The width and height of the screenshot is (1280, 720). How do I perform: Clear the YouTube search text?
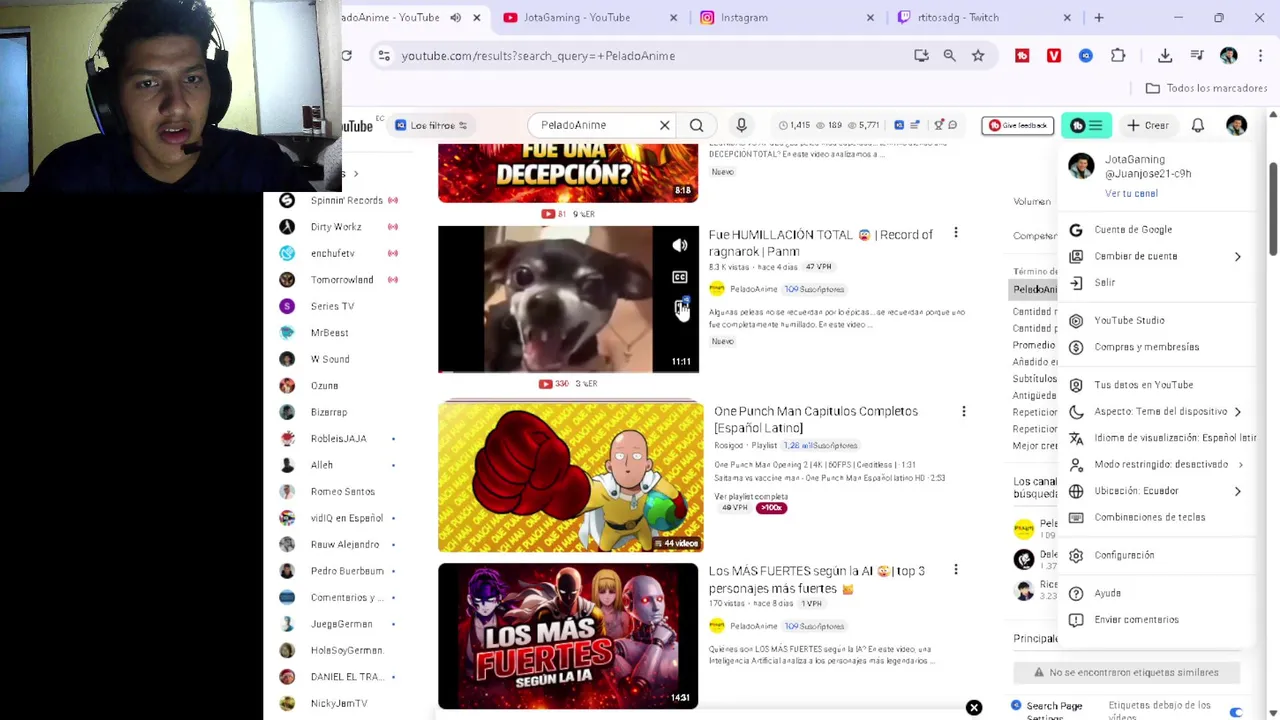click(x=664, y=125)
